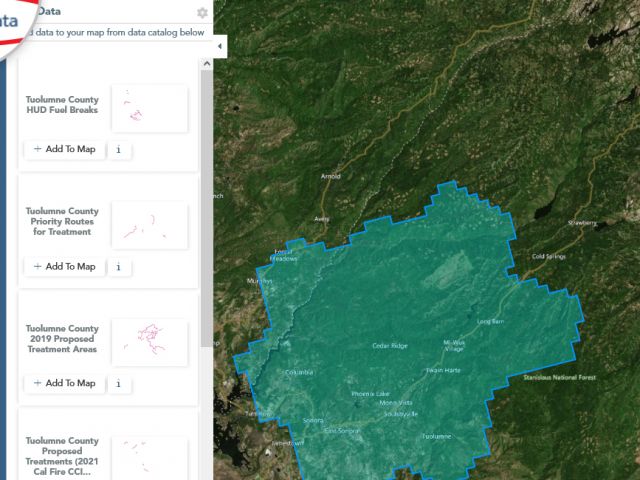Open the settings gear in Add Data panel
Viewport: 640px width, 480px height.
202,13
